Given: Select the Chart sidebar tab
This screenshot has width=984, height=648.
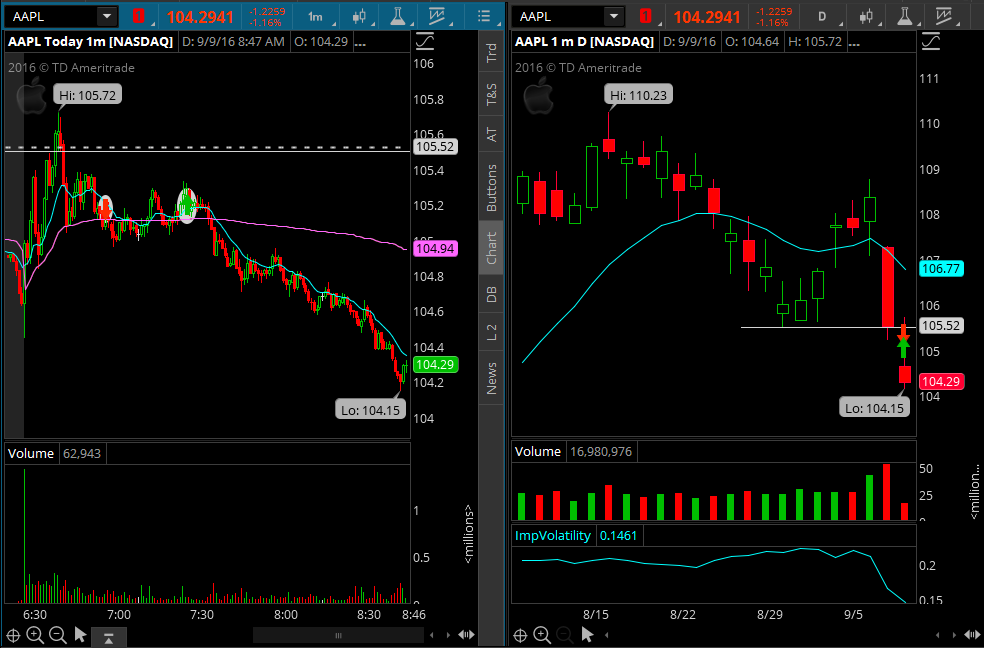Looking at the screenshot, I should 491,248.
